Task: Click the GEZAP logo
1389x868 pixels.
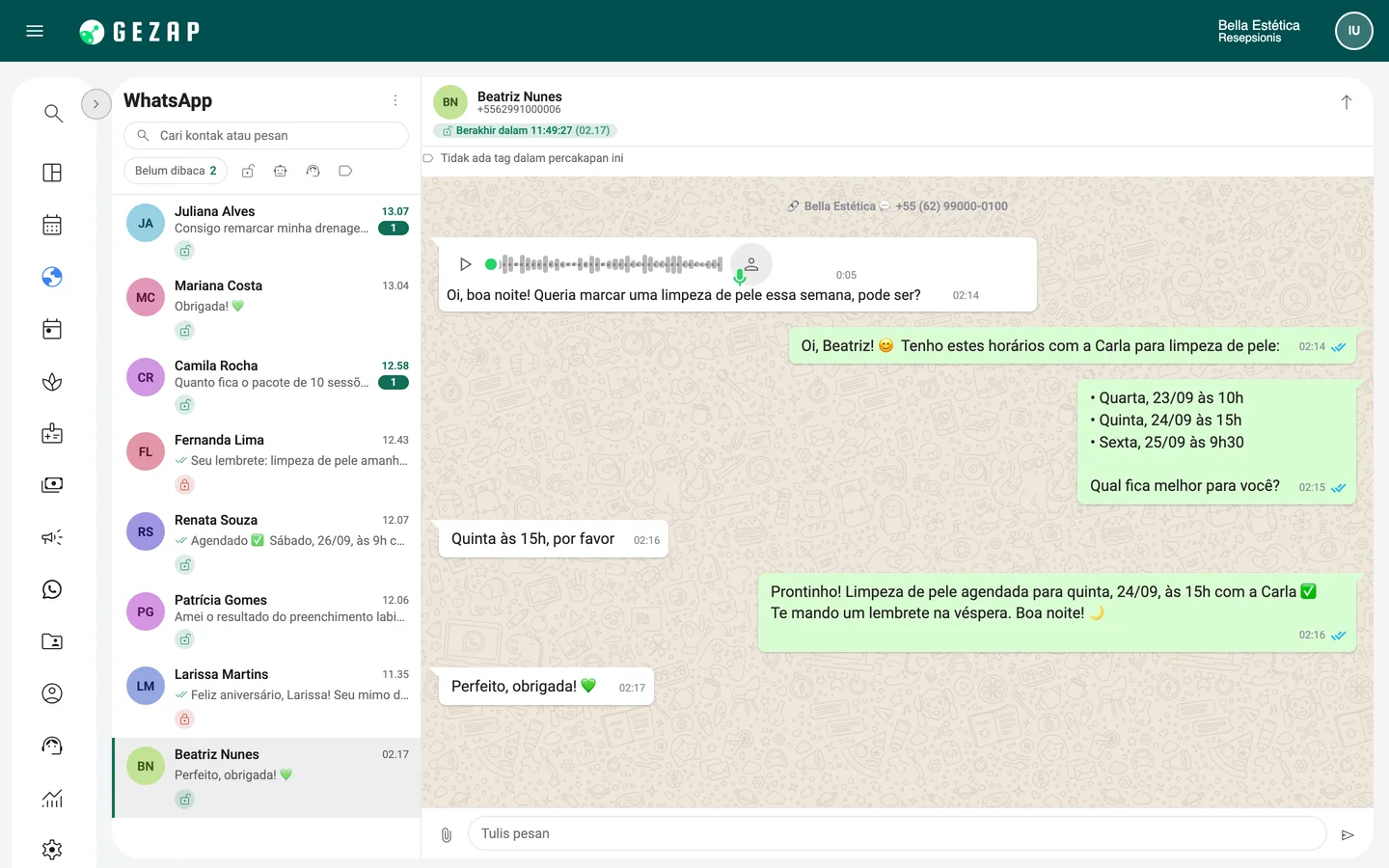Action: [140, 32]
